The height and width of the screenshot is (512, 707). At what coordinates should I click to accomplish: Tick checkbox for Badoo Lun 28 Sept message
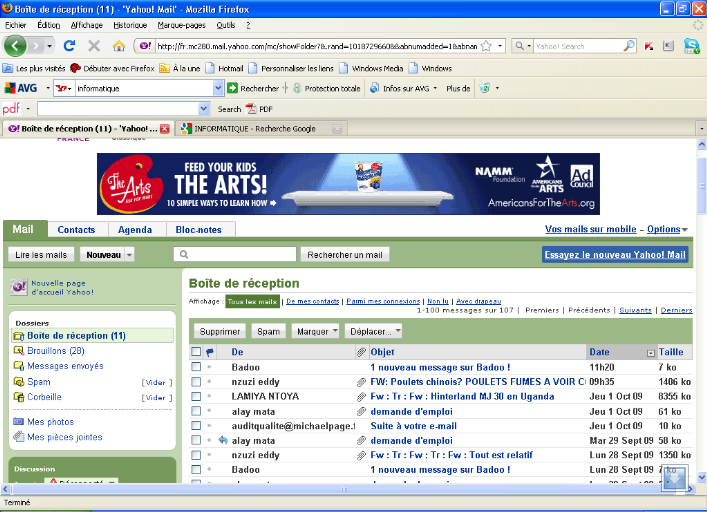pyautogui.click(x=196, y=469)
